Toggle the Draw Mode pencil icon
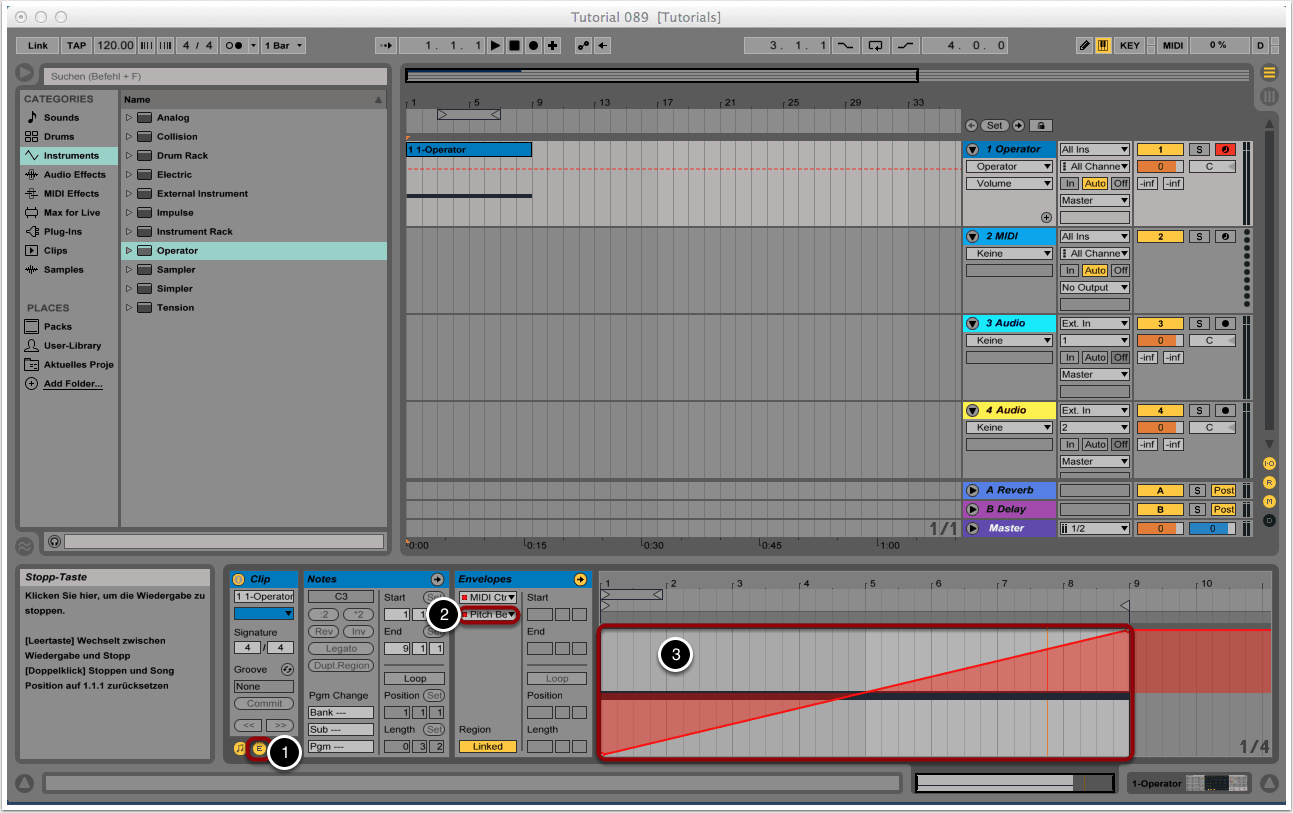The height and width of the screenshot is (813, 1293). point(1085,46)
